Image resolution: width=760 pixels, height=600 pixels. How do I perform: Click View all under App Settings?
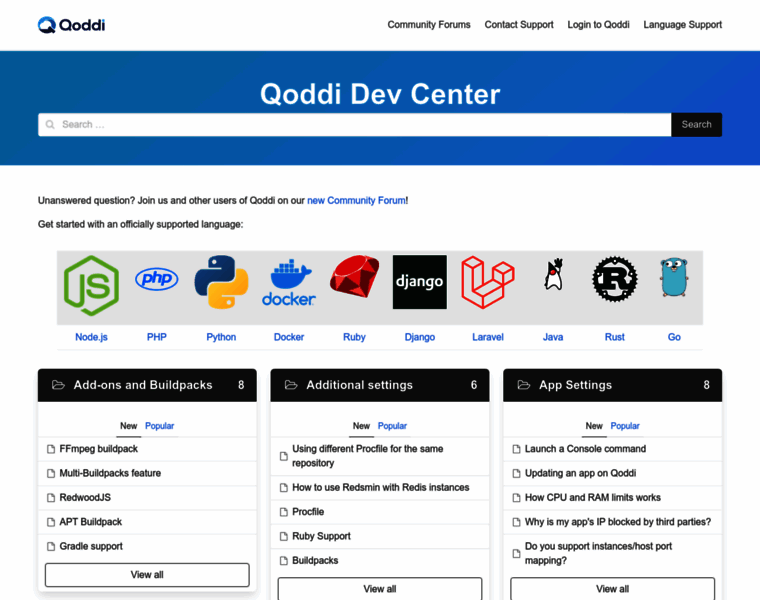point(612,589)
